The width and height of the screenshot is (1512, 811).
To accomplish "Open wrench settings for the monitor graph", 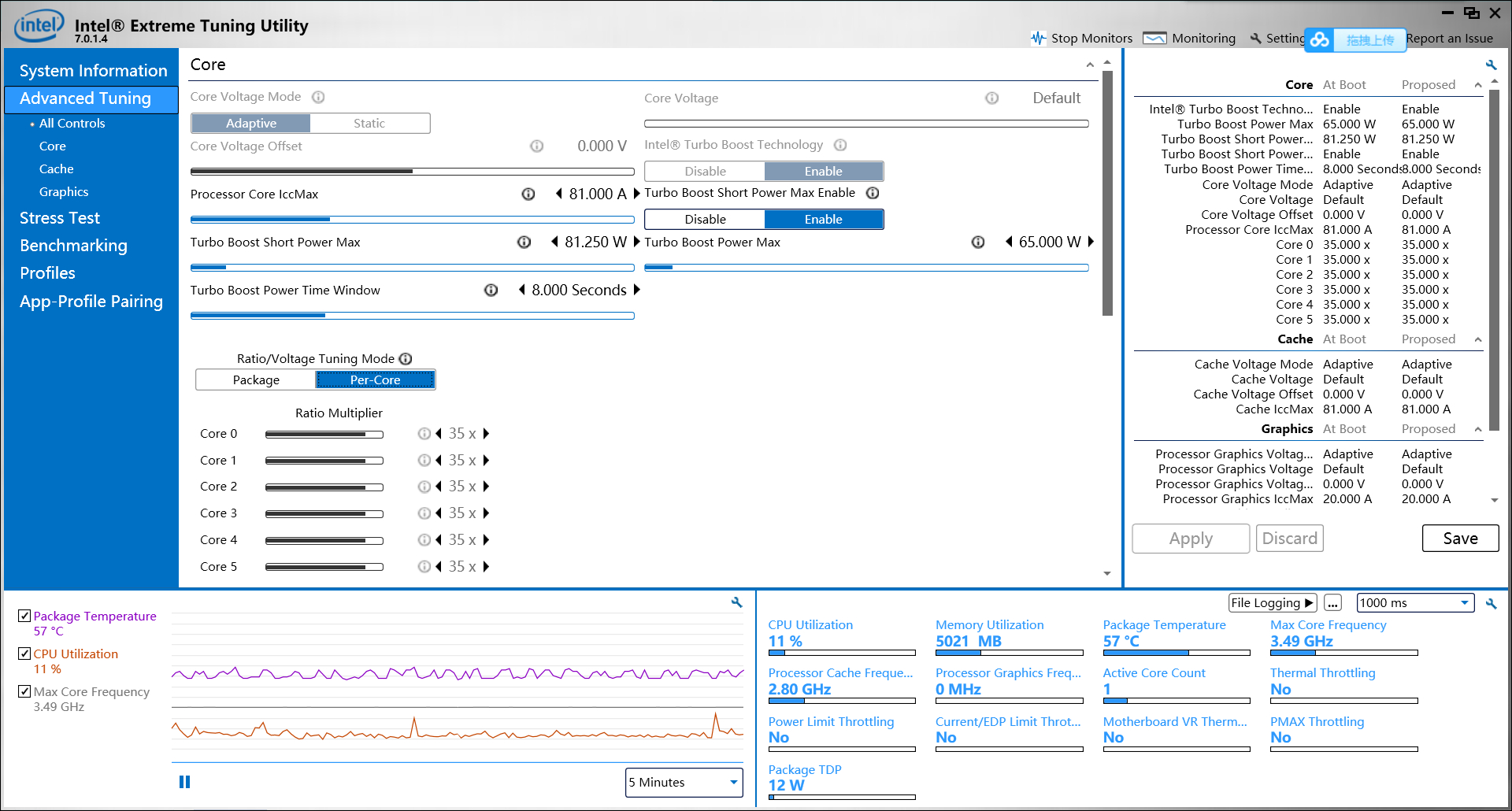I will point(736,602).
